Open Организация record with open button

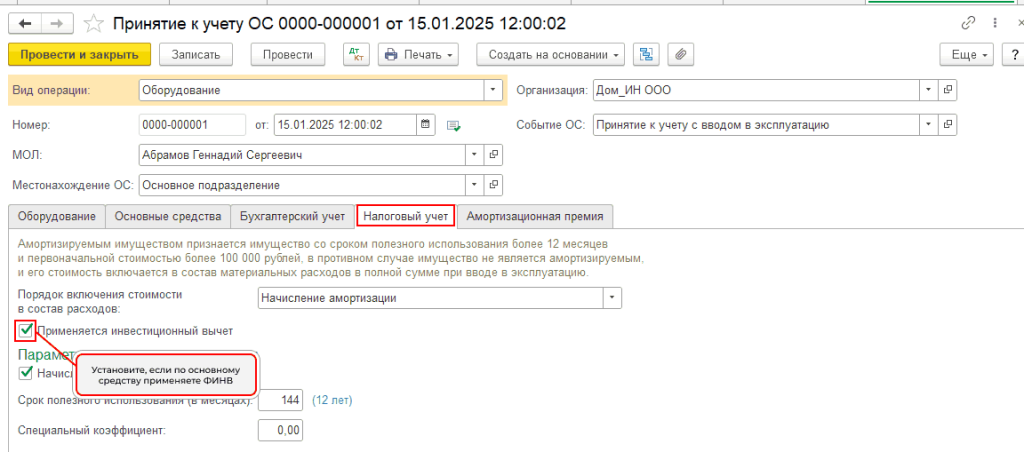coord(948,90)
